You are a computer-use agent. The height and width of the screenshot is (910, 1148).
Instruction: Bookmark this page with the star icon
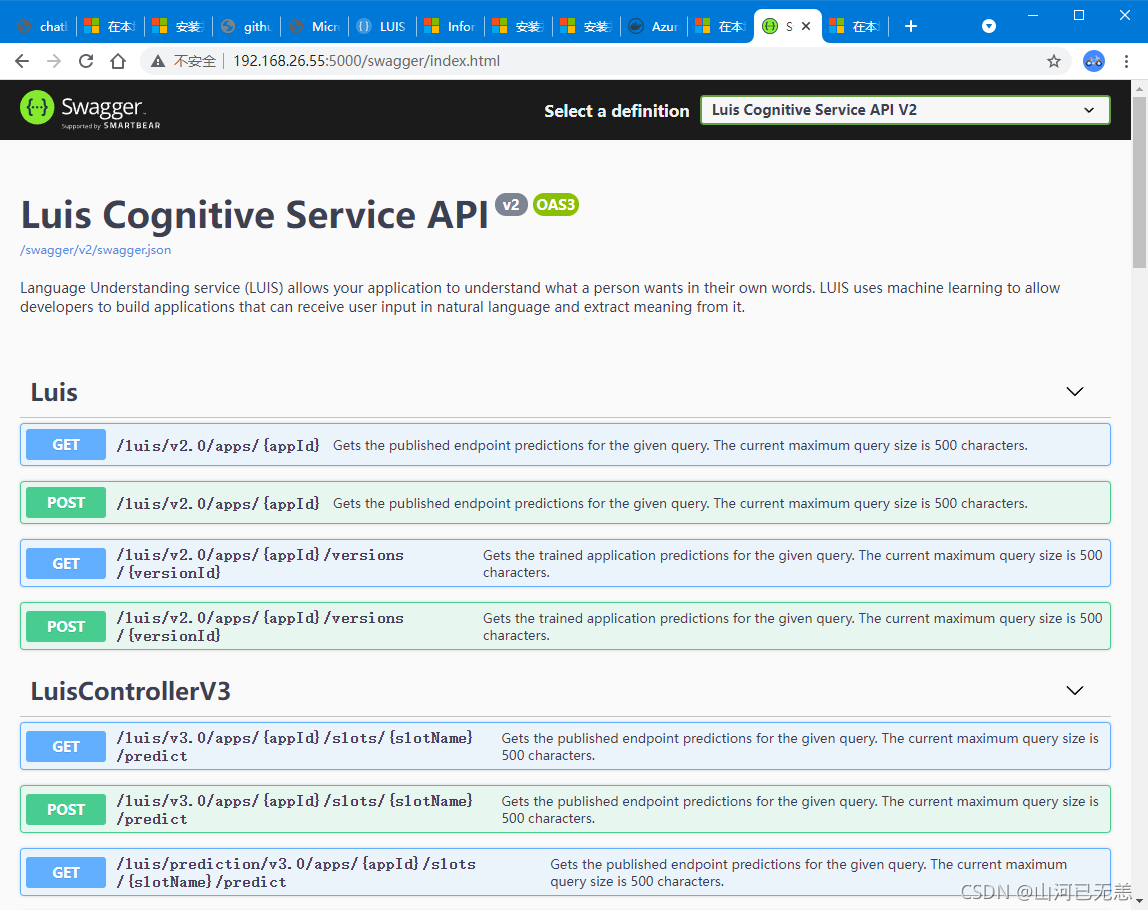(x=1054, y=61)
